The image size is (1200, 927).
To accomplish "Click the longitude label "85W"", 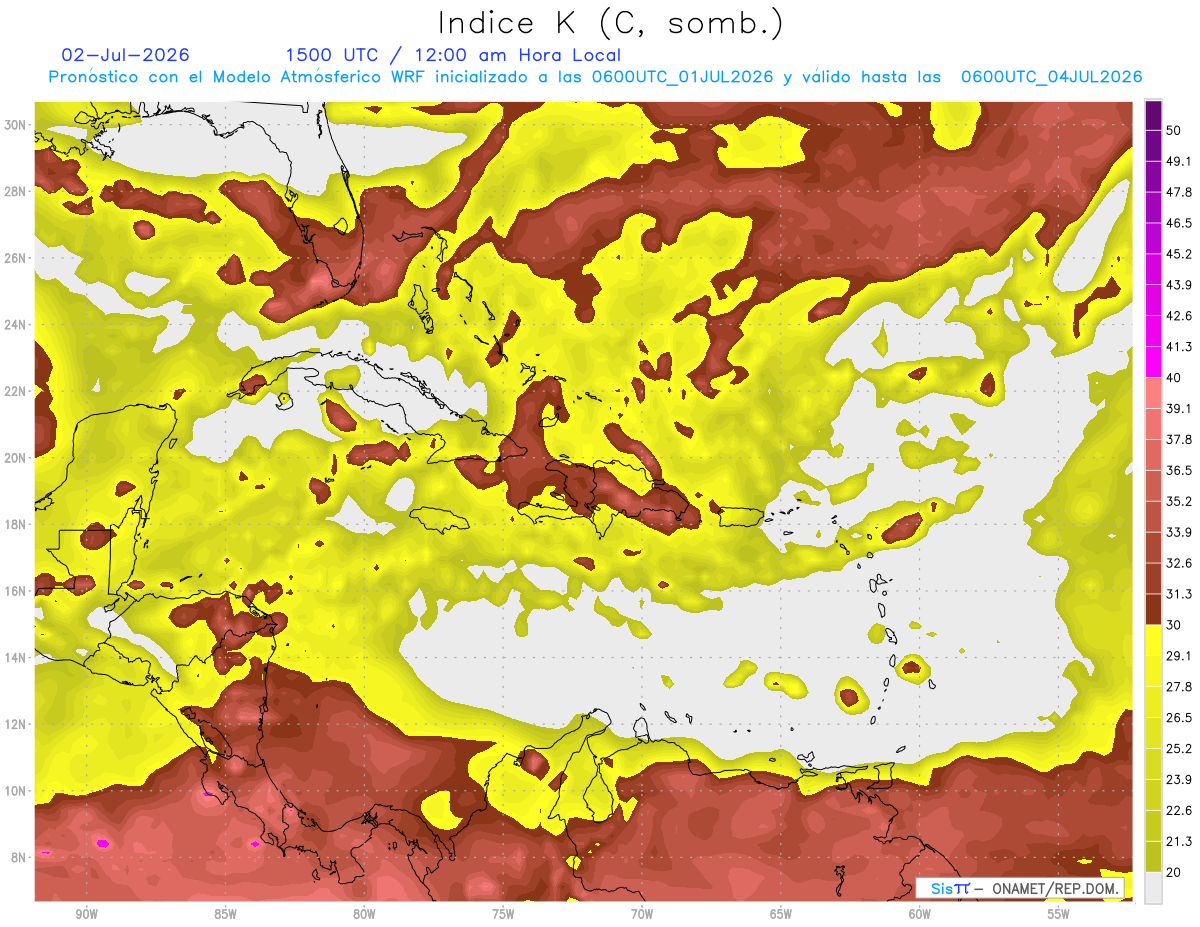I will [225, 915].
